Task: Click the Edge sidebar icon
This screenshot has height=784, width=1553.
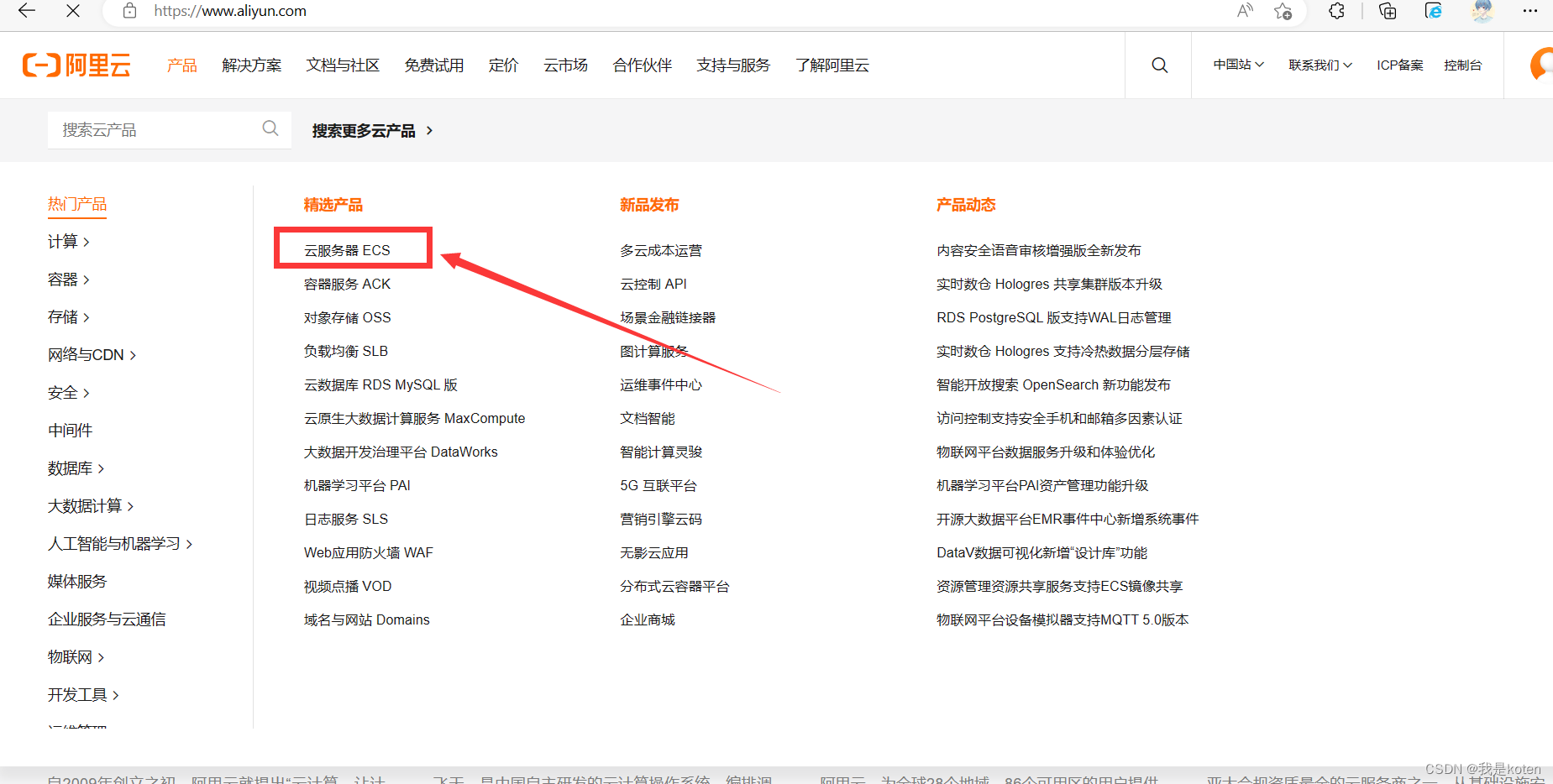Action: coord(1434,11)
